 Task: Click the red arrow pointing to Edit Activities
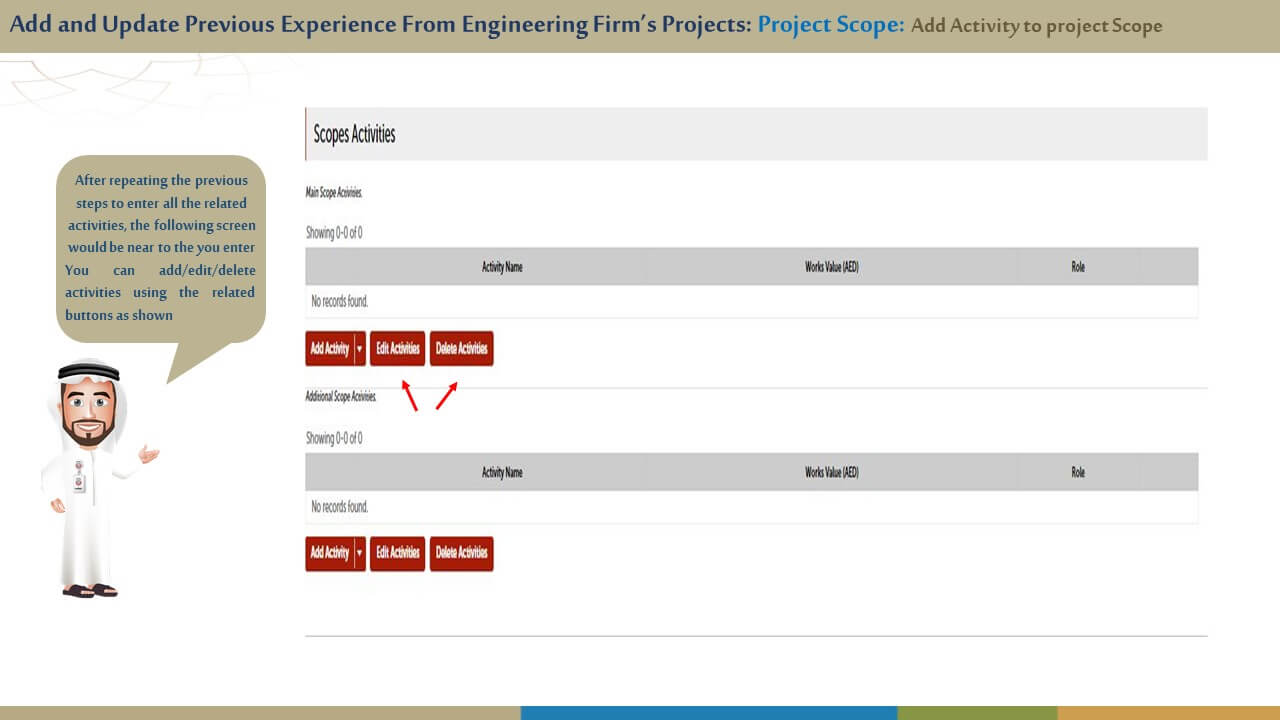coord(409,395)
